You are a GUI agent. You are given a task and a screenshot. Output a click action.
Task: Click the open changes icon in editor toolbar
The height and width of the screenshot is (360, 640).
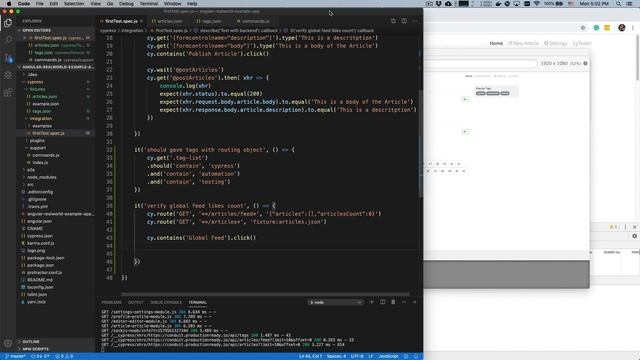393,21
